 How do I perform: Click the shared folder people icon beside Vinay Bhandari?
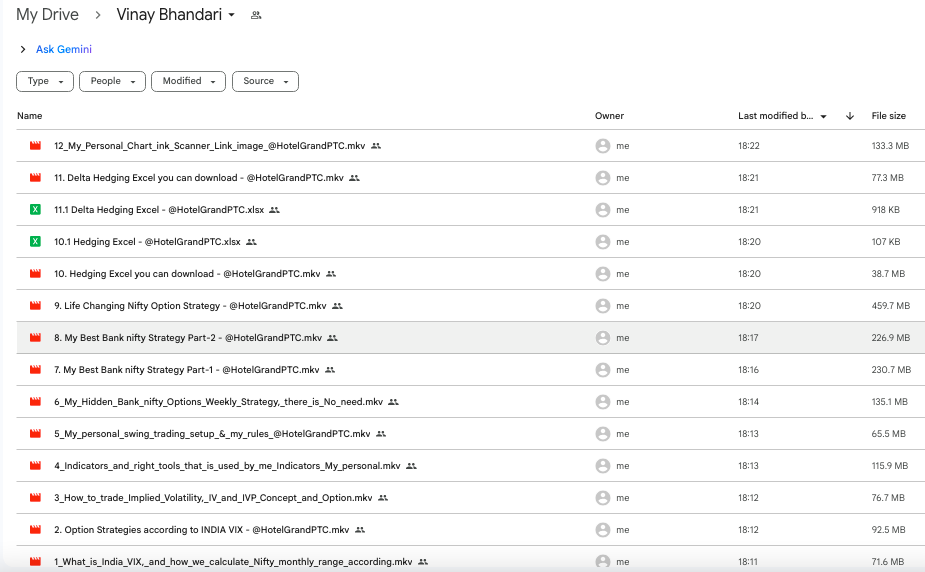tap(256, 15)
